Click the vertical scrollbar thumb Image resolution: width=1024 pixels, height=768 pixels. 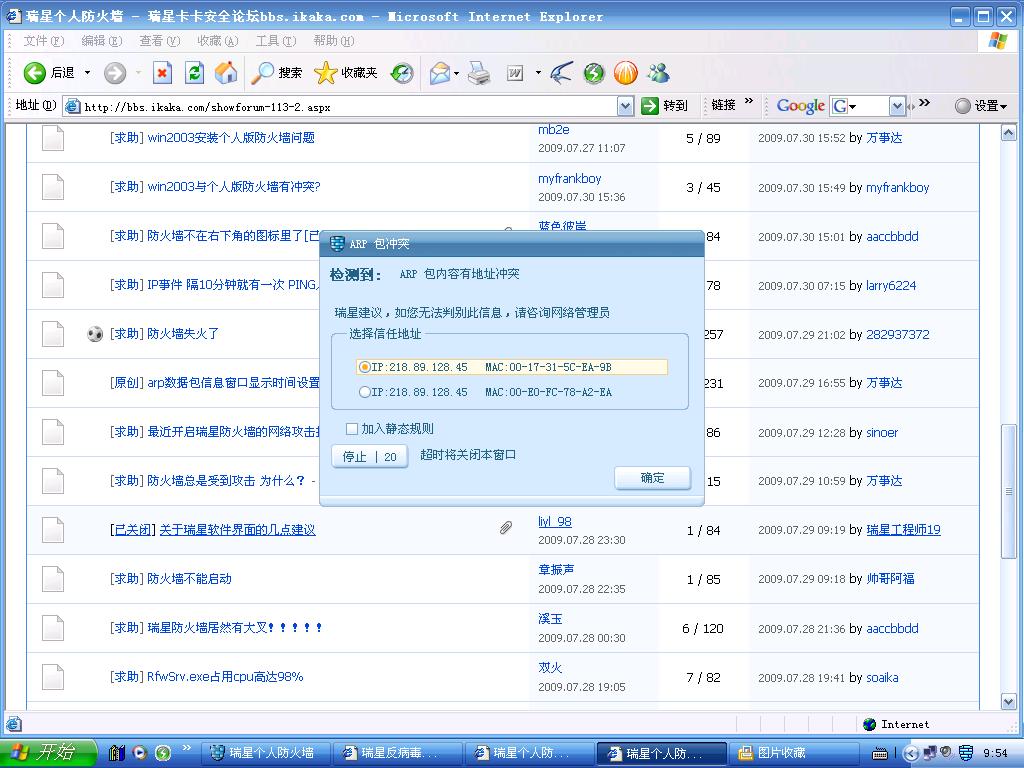pyautogui.click(x=1008, y=491)
